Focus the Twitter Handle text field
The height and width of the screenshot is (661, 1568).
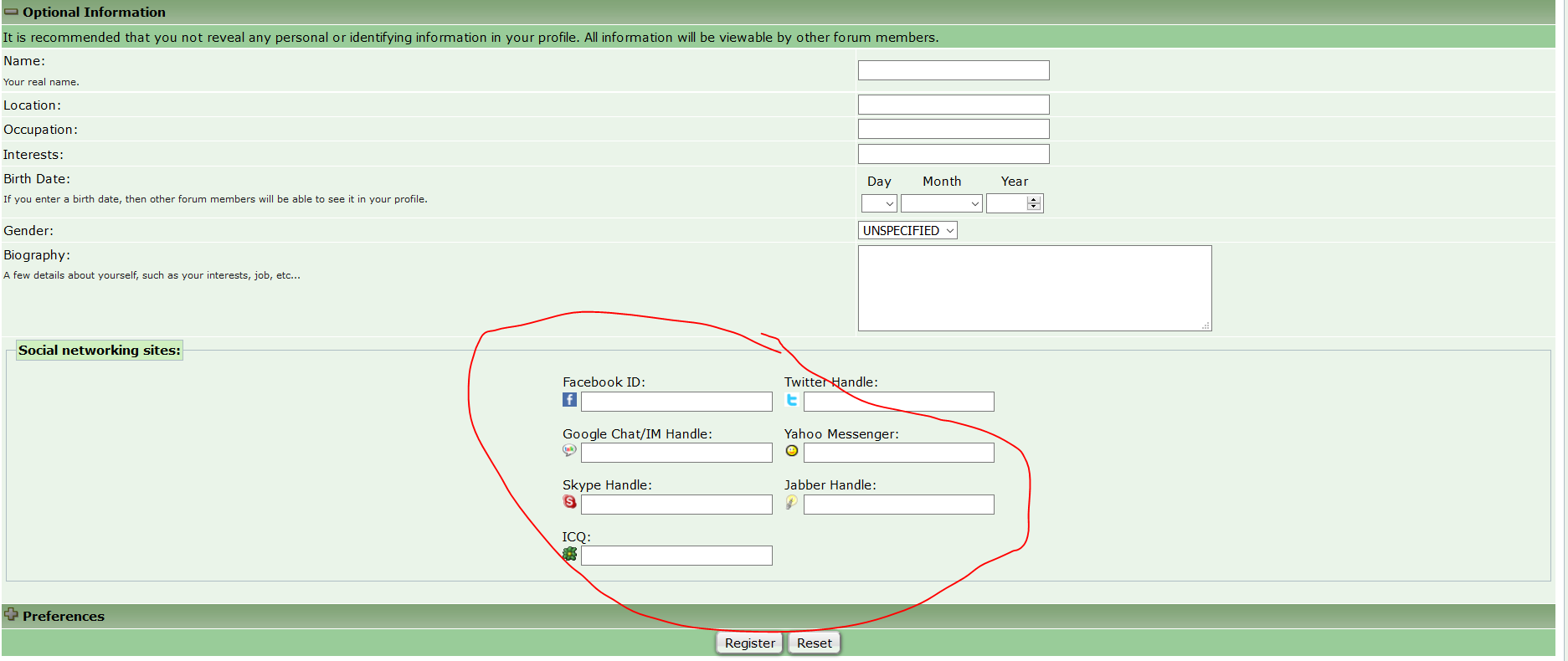pyautogui.click(x=898, y=402)
